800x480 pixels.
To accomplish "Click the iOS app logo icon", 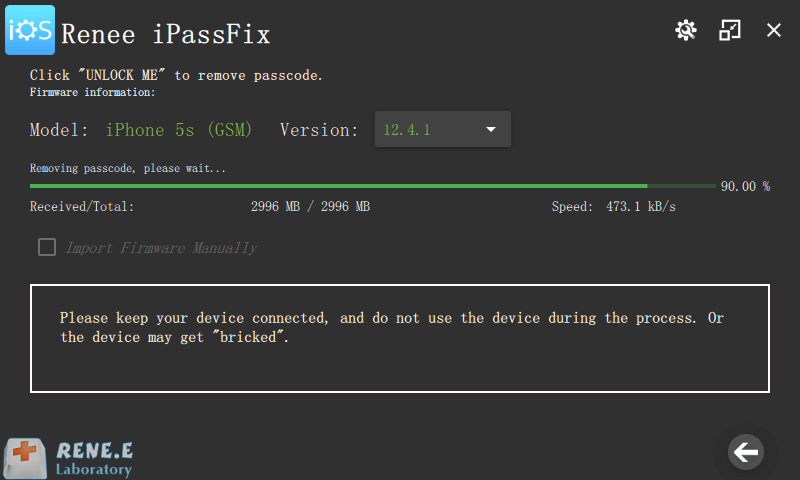I will 30,30.
